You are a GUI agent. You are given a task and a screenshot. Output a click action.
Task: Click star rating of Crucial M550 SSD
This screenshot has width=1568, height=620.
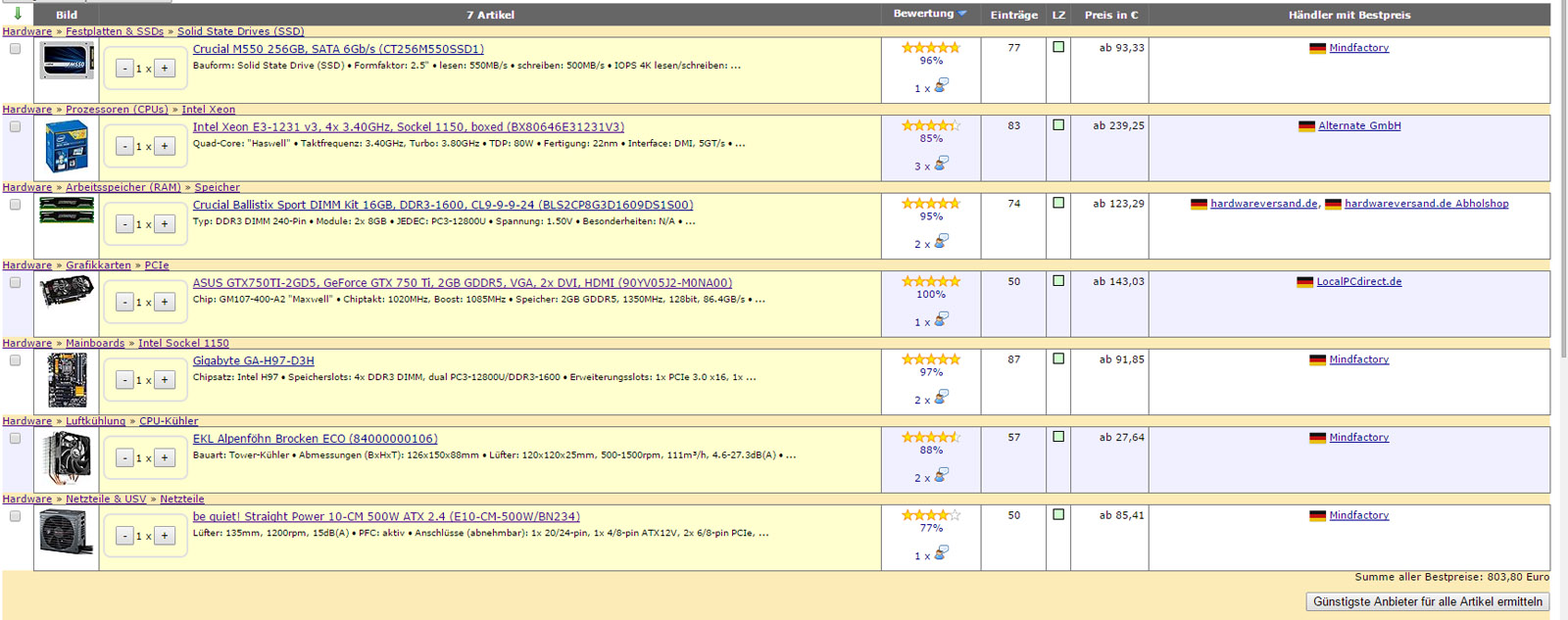(x=931, y=47)
